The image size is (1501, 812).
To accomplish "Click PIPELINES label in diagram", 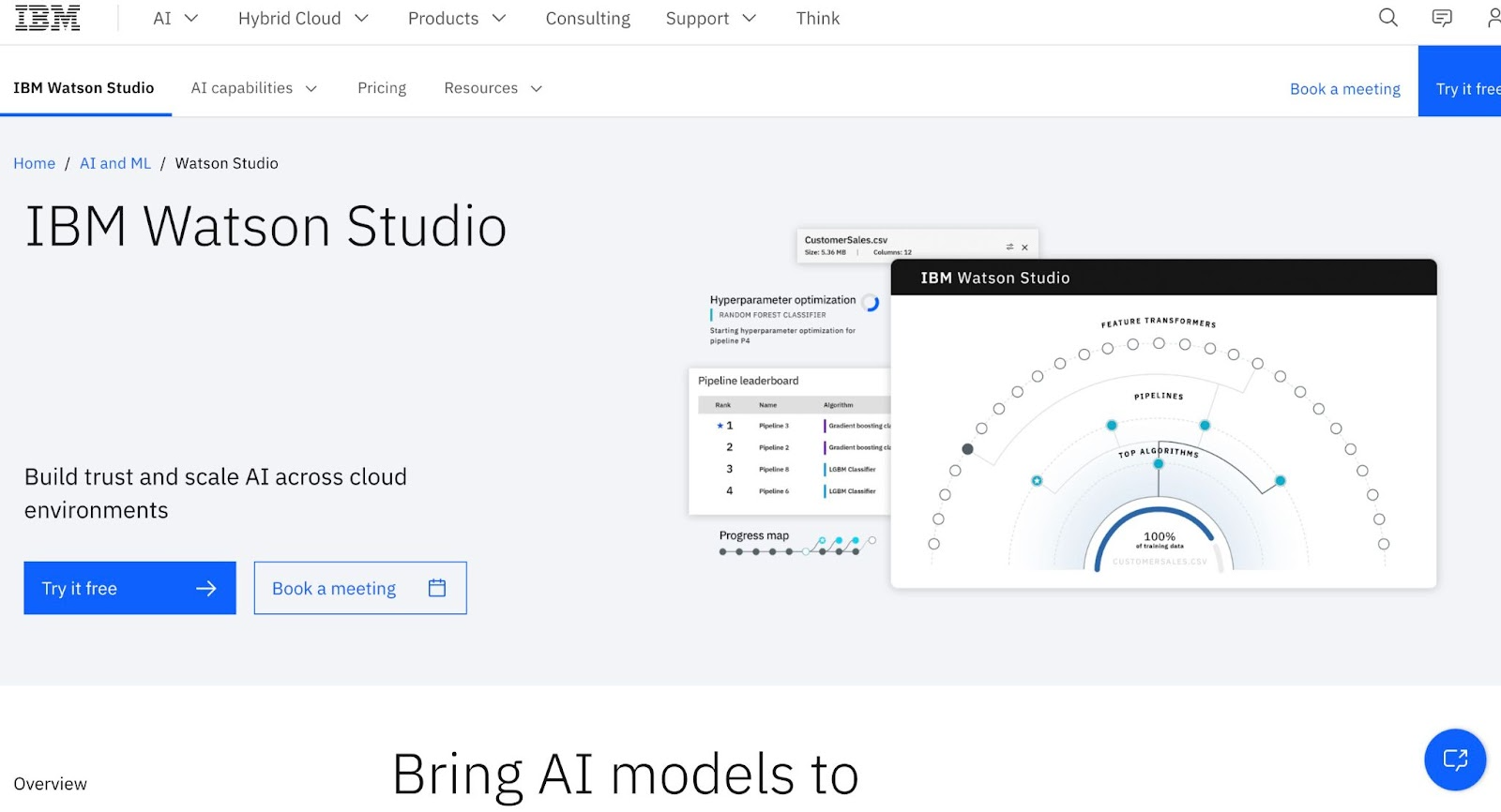I will (x=1159, y=396).
